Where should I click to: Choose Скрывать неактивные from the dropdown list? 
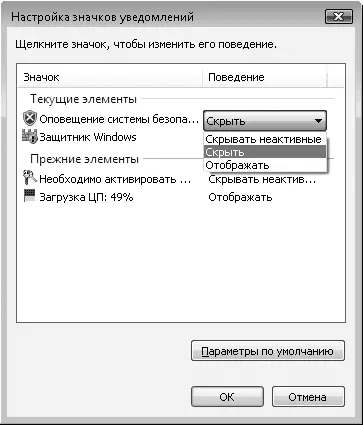coord(263,139)
